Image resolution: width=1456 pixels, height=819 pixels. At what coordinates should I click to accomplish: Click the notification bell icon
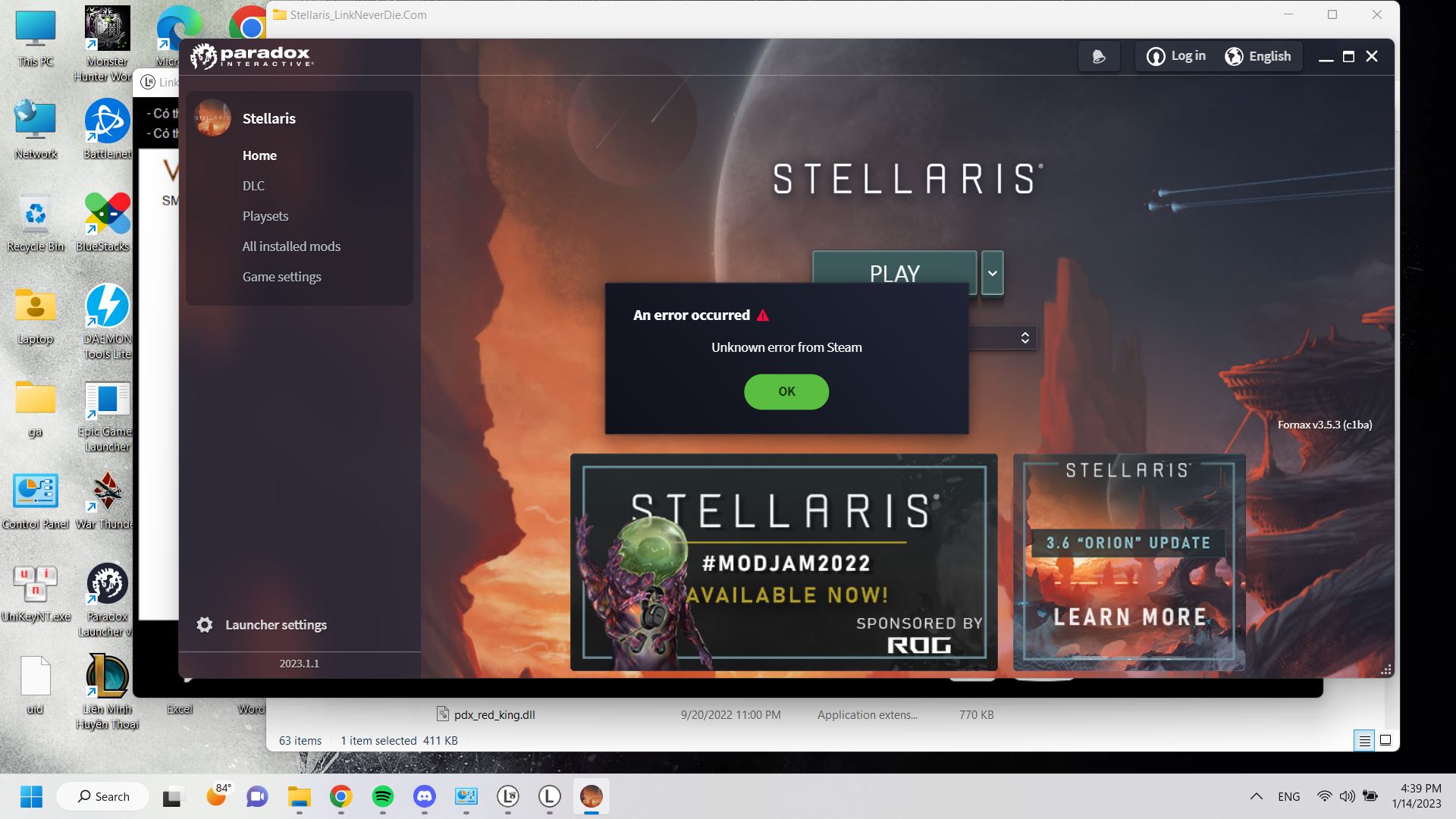coord(1097,56)
